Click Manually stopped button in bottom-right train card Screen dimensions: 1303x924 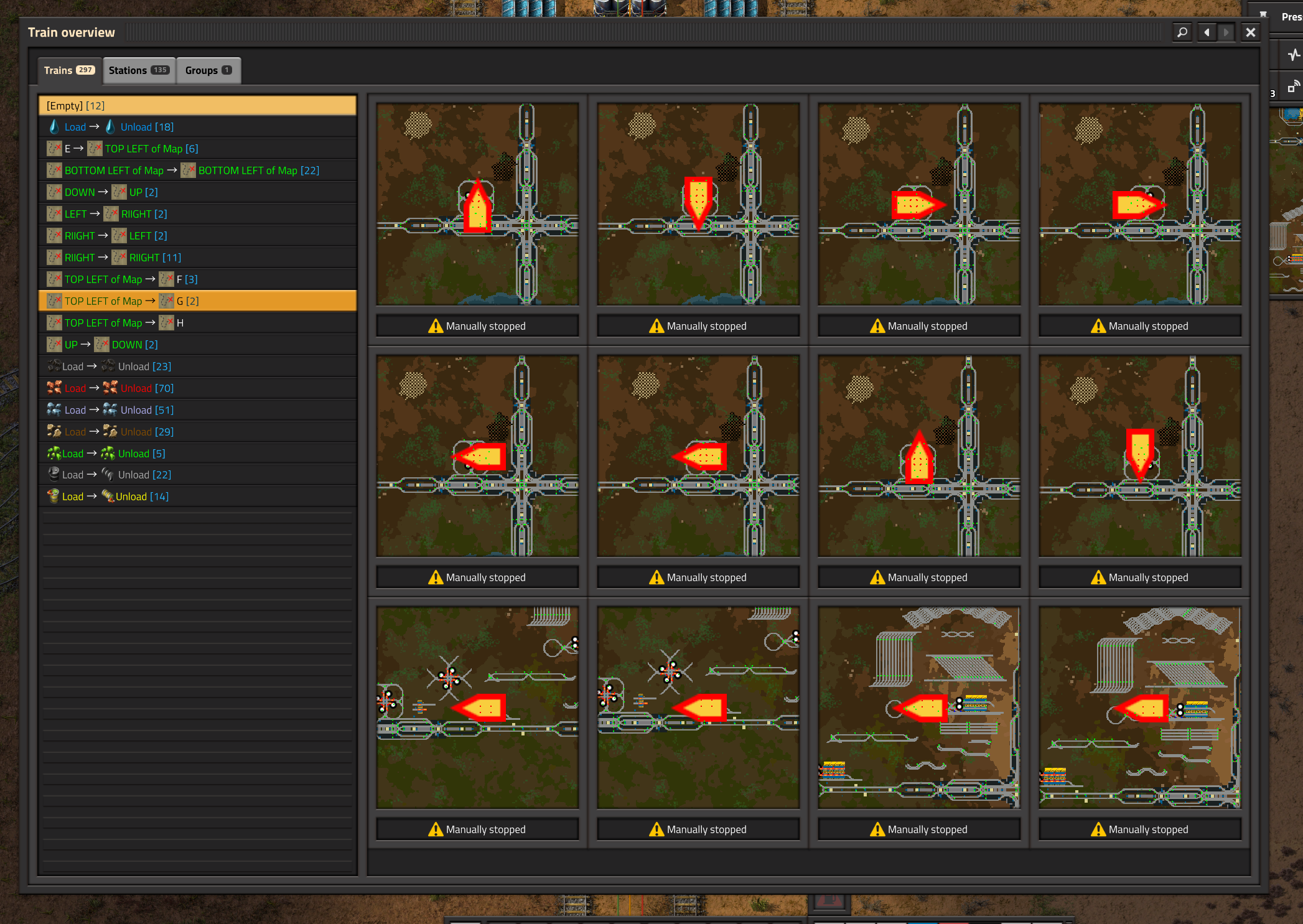coord(1140,829)
